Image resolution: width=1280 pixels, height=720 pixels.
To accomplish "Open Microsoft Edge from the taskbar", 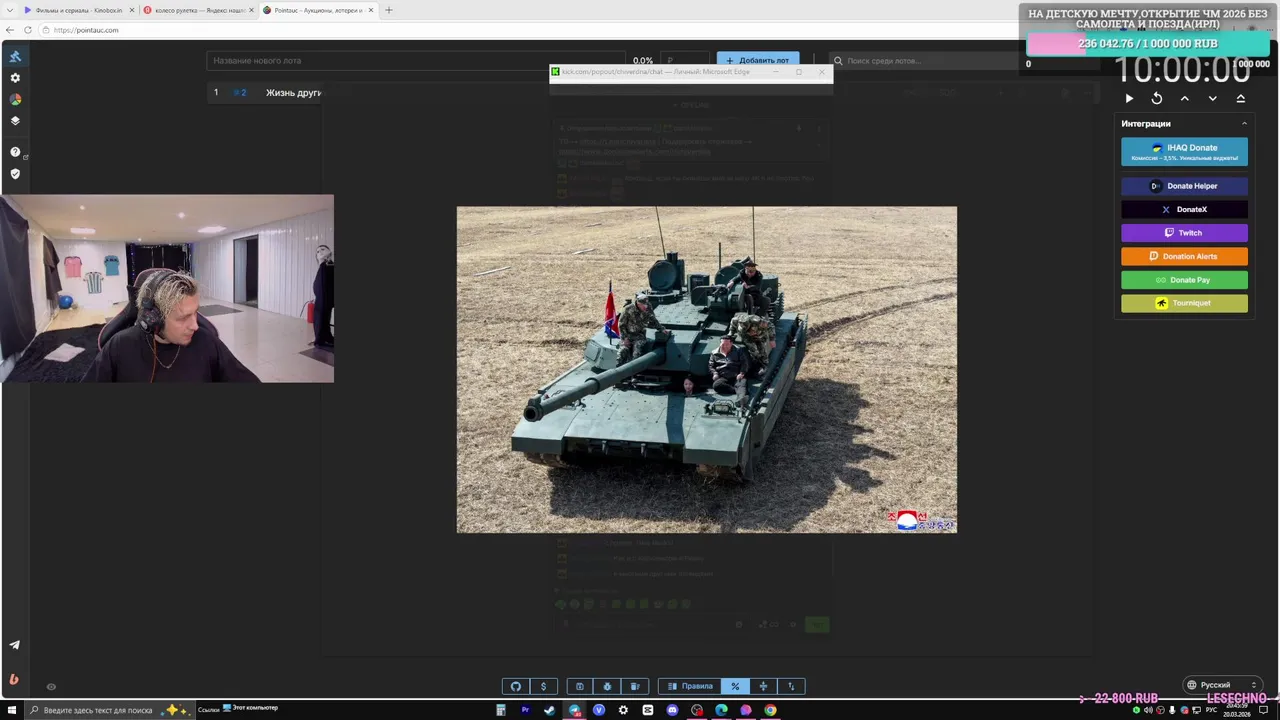I will click(721, 710).
